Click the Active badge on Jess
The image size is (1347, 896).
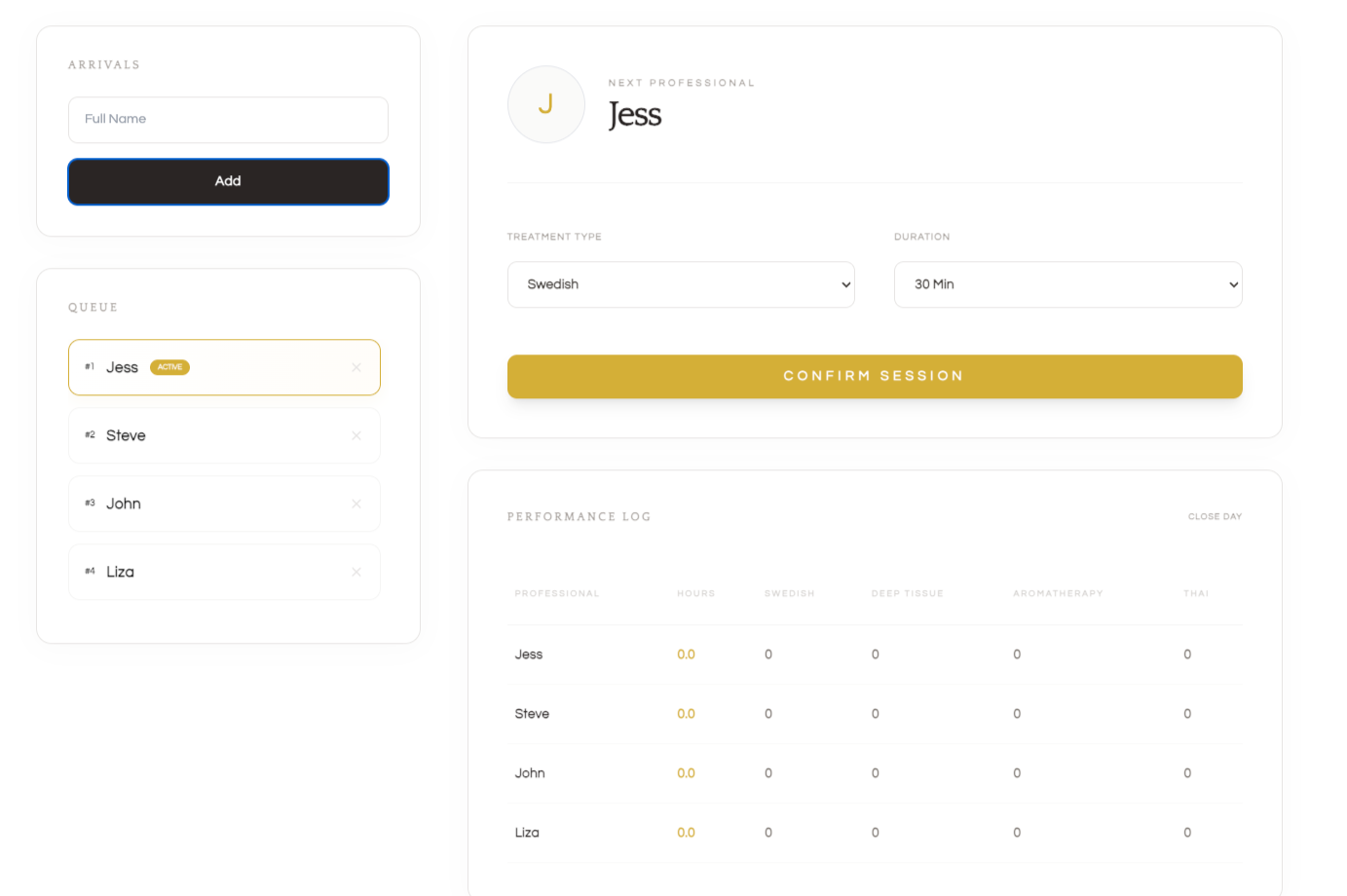[169, 367]
